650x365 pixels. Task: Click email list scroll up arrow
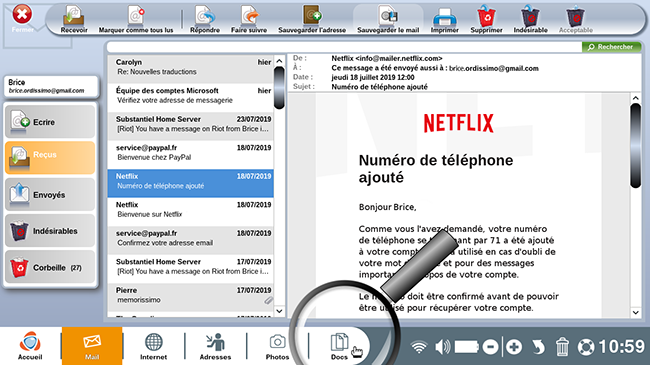coord(279,61)
